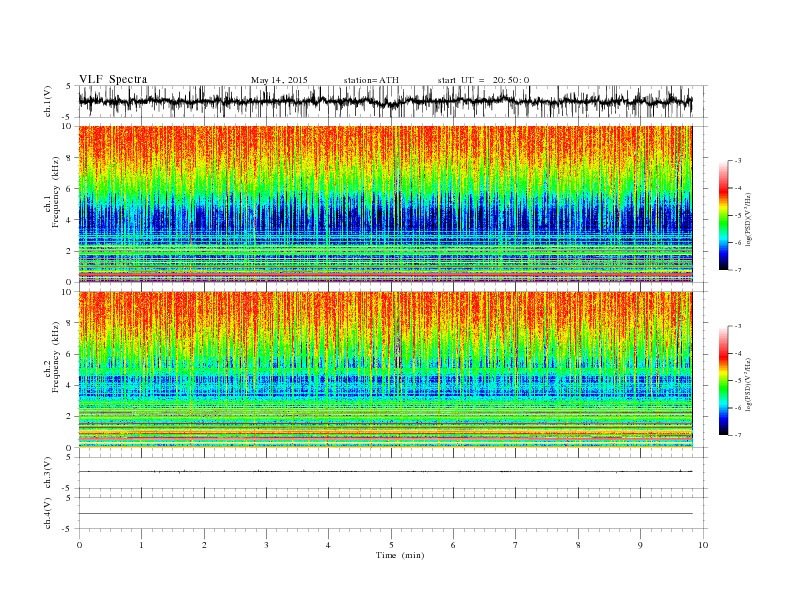Click the time axis tick label "10"
The image size is (792, 612).
703,545
